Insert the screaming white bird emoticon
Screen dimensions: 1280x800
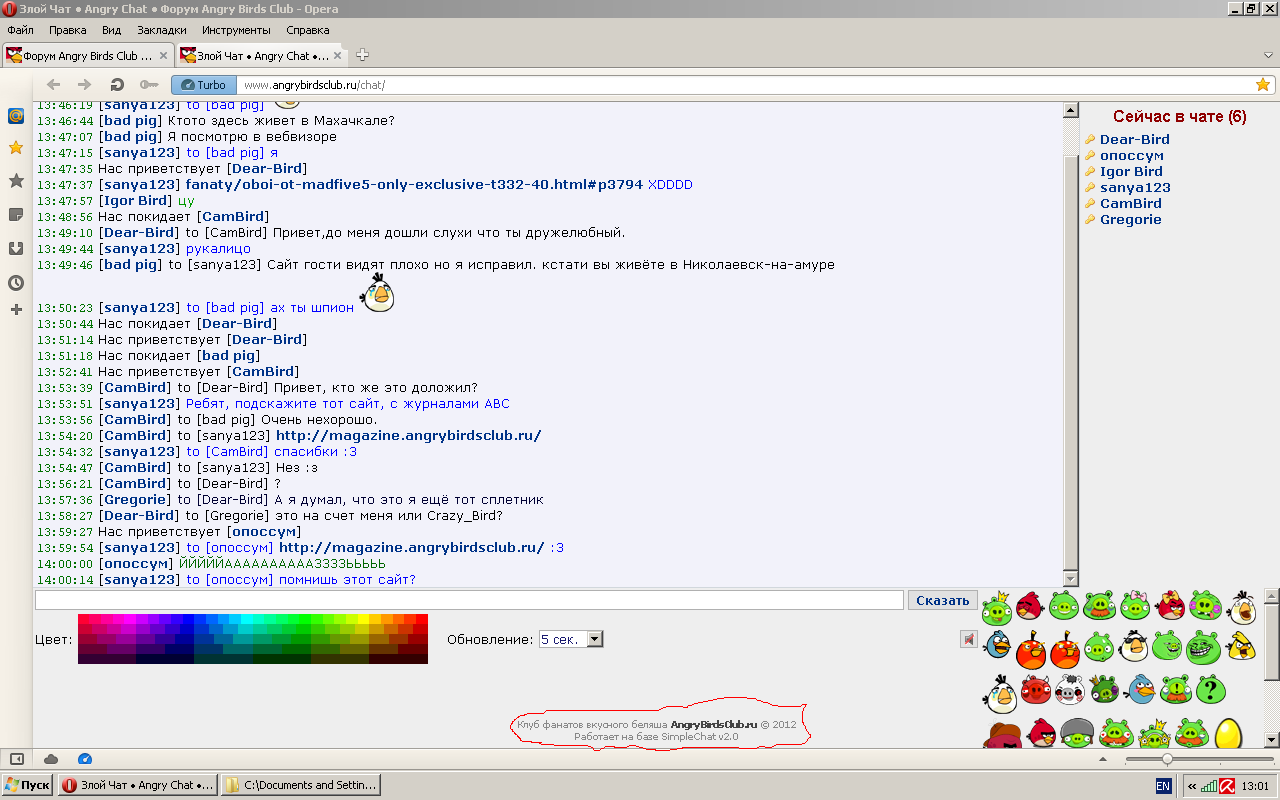[1243, 607]
